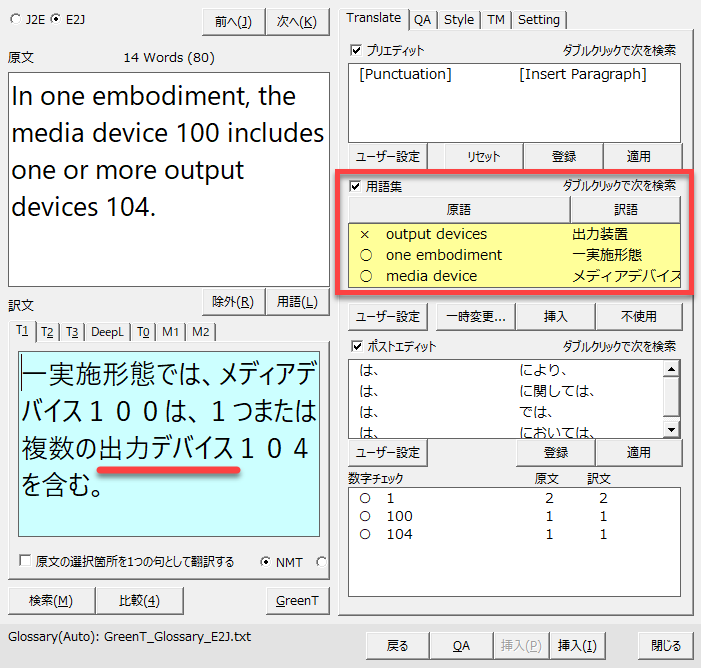Click the 閉じる close button
The height and width of the screenshot is (668, 701).
point(666,645)
